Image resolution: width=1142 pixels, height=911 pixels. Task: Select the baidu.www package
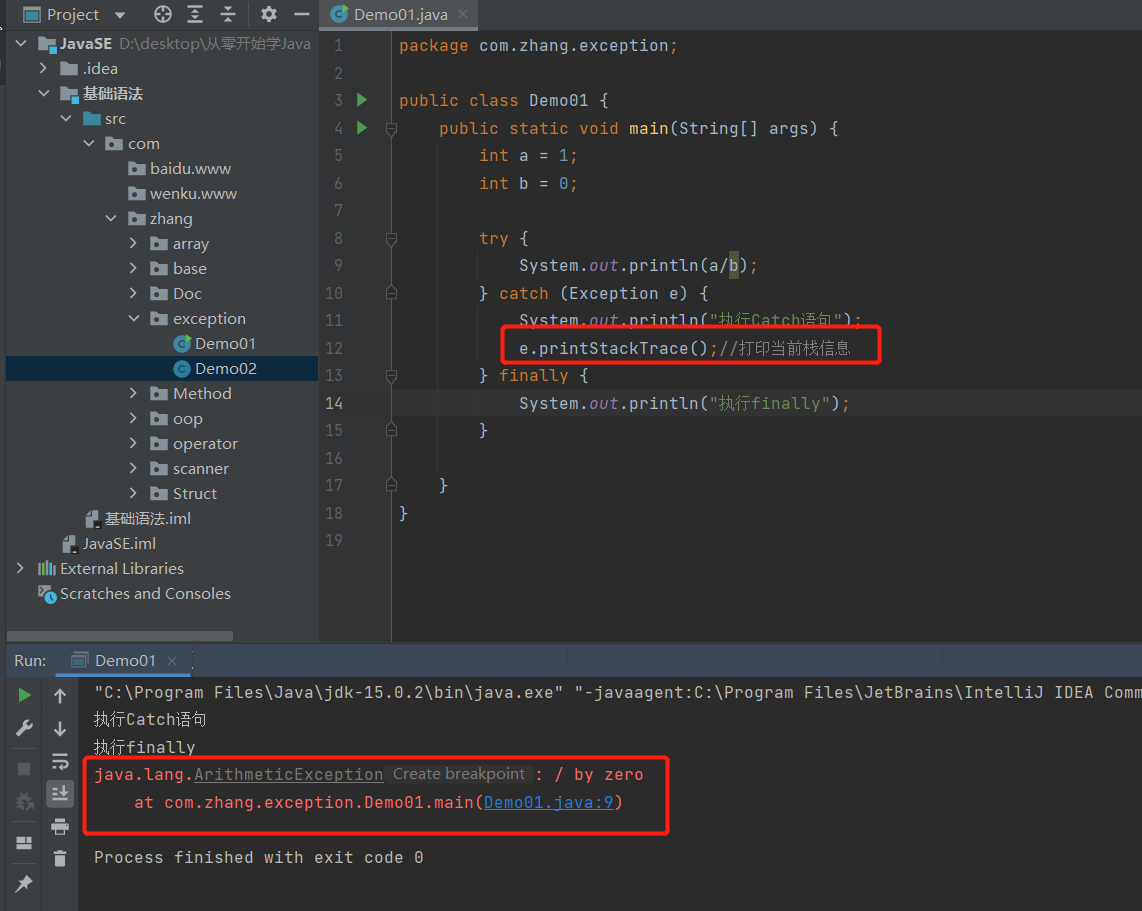180,168
